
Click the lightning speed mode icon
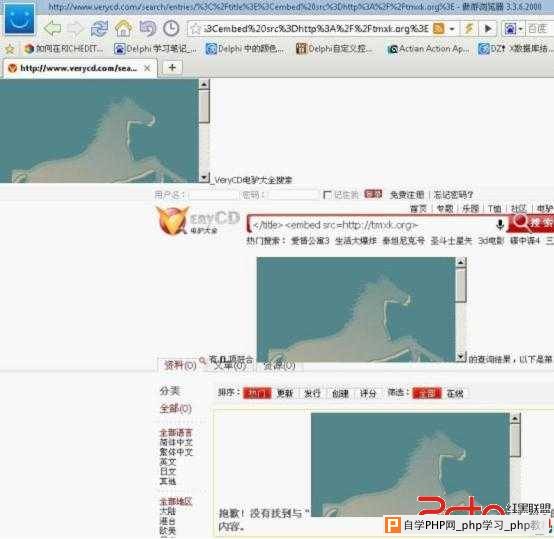coord(469,28)
